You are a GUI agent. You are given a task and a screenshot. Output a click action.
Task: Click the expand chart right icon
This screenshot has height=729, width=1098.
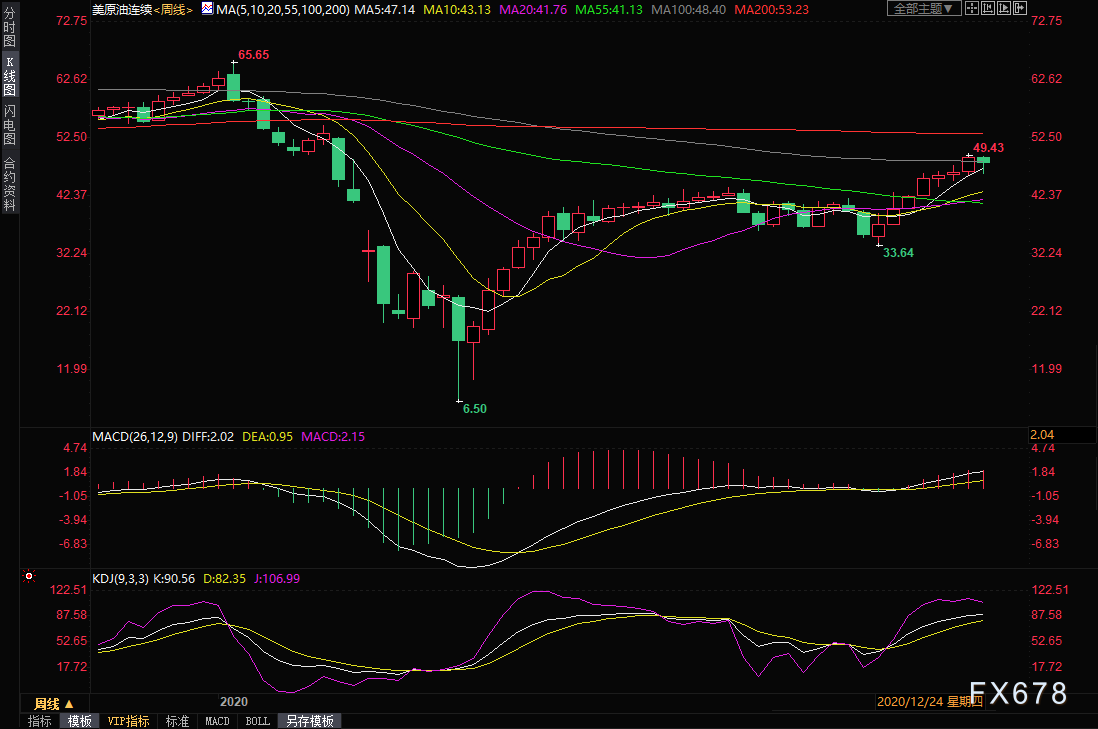coord(1020,8)
